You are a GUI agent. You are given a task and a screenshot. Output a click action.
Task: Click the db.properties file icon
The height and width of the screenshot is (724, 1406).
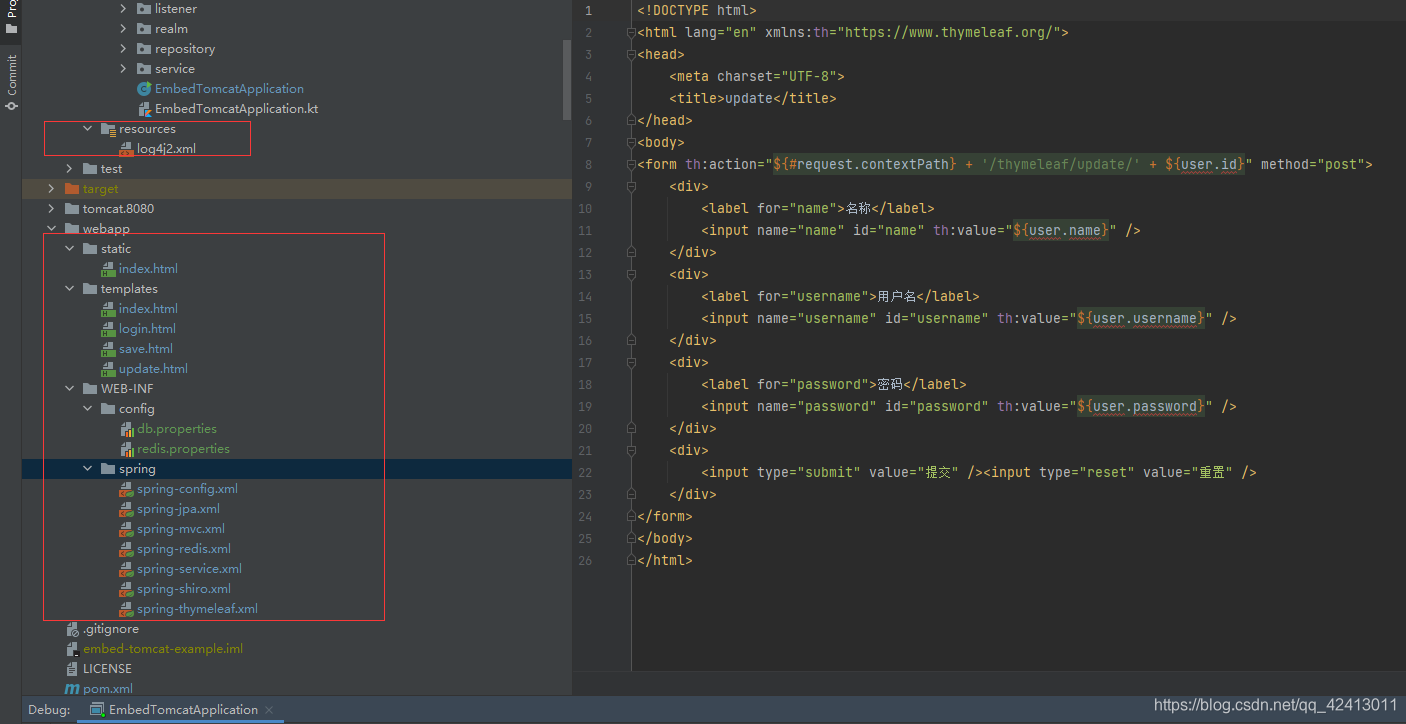point(126,429)
